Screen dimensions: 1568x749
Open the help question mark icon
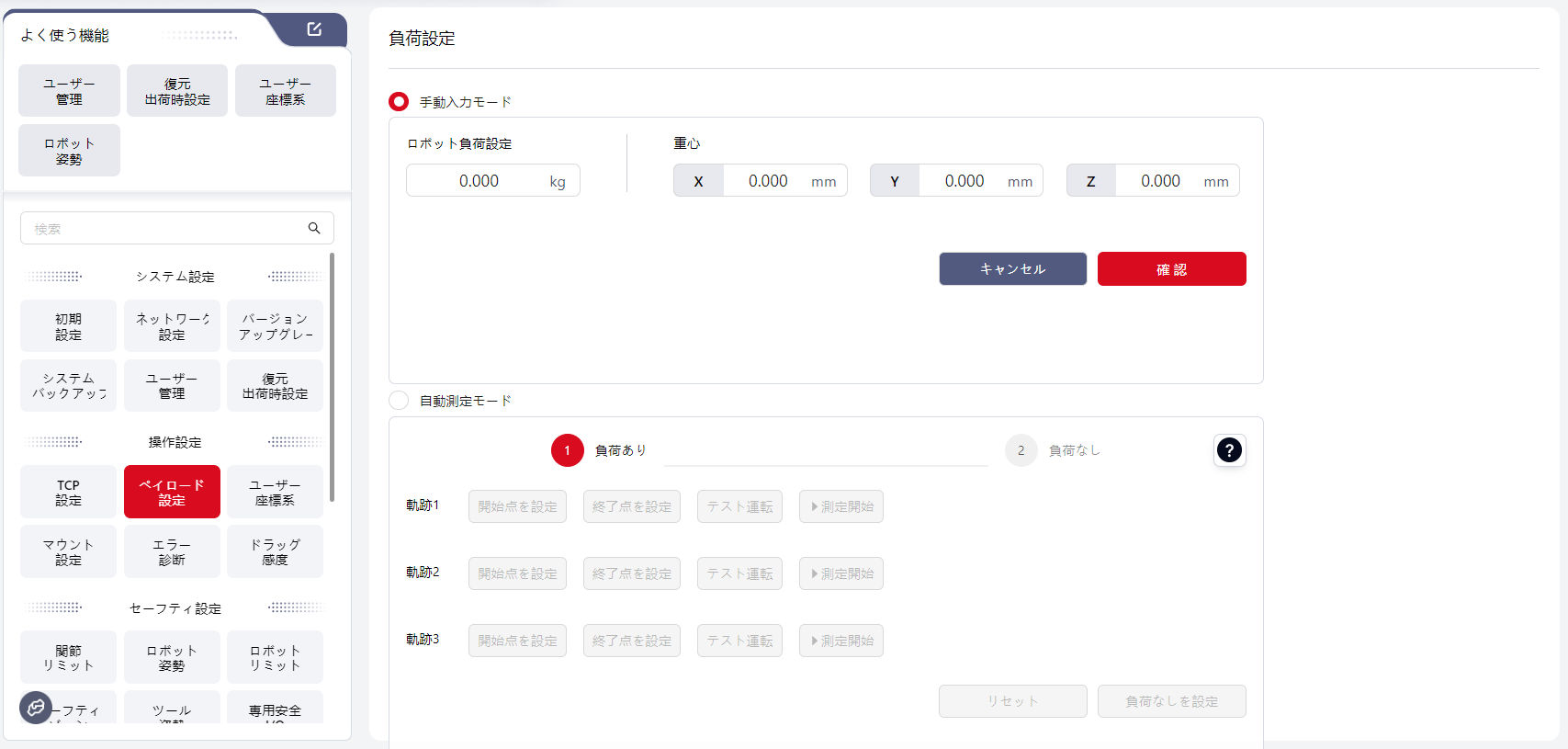(1228, 450)
